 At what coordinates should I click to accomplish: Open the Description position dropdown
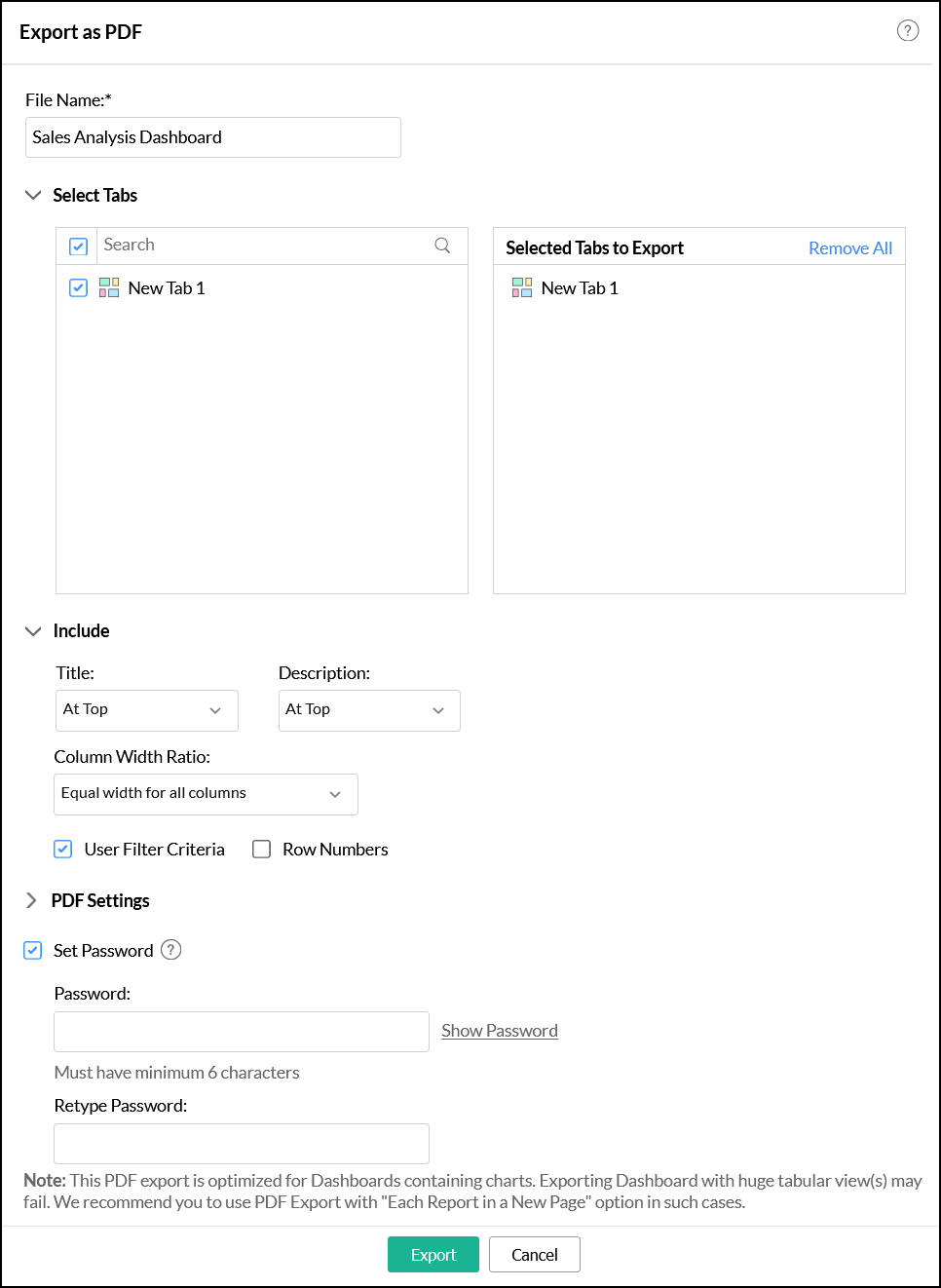tap(368, 710)
